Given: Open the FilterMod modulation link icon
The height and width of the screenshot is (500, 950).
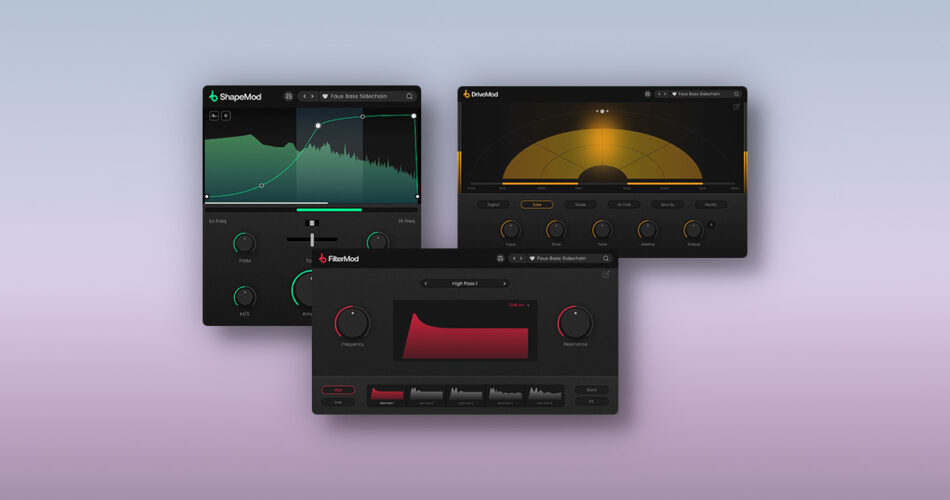Looking at the screenshot, I should pos(606,274).
